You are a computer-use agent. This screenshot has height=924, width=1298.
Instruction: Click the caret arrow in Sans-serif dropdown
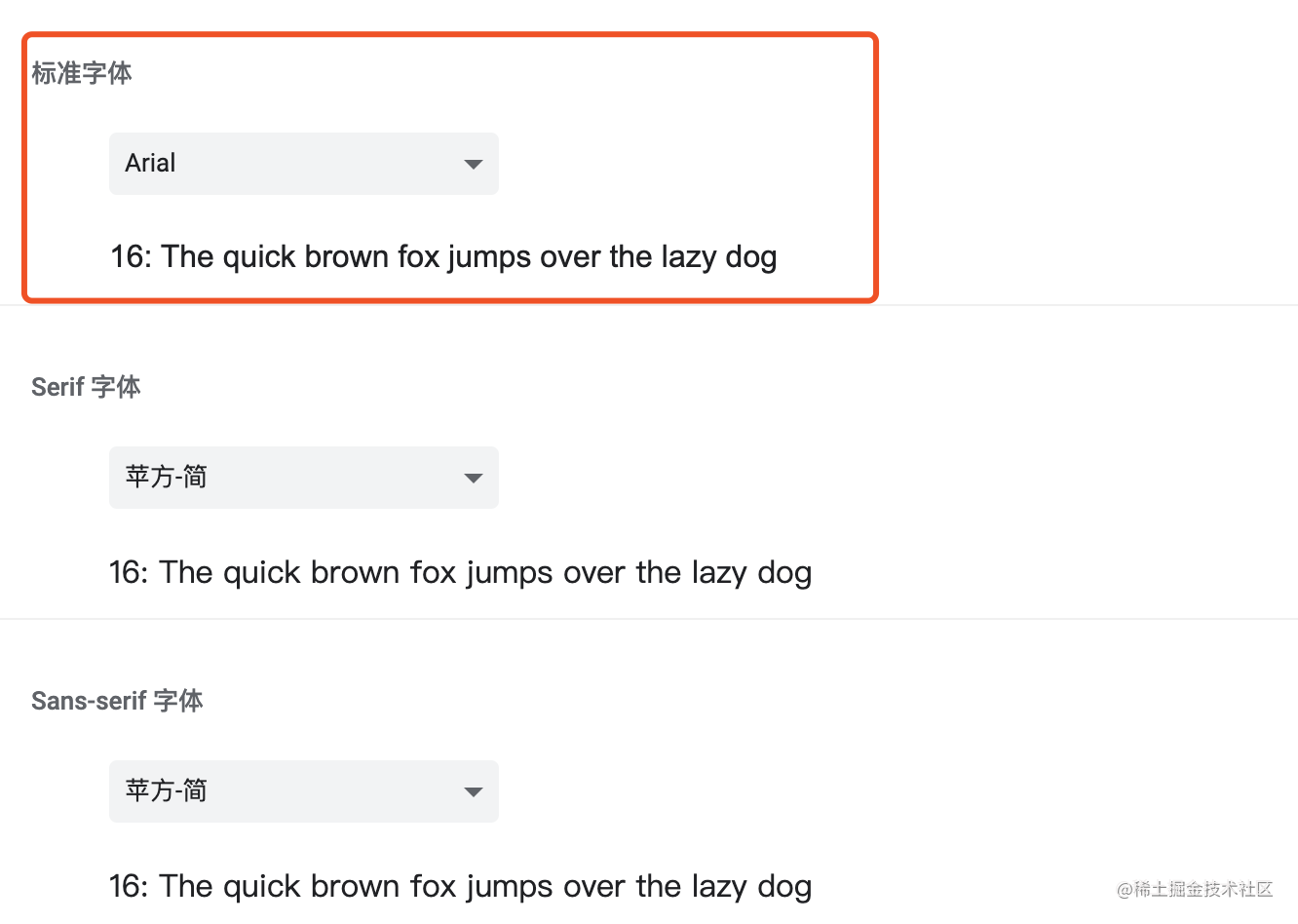point(474,791)
